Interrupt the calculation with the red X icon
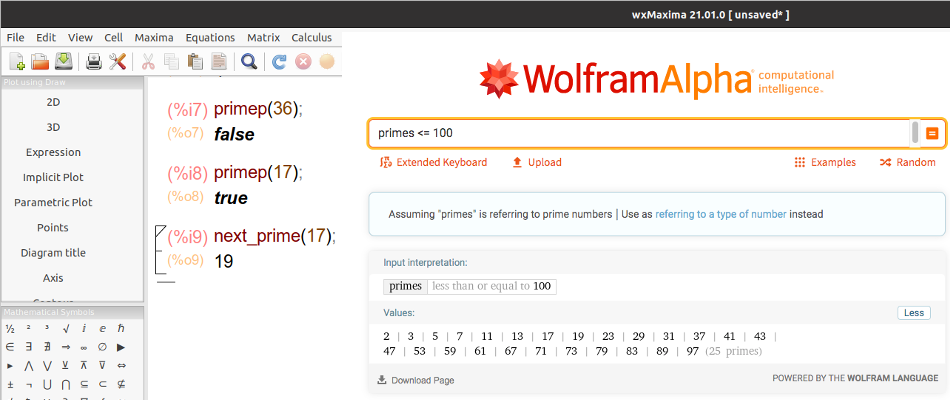Screen dimensions: 950x400 (x=303, y=61)
